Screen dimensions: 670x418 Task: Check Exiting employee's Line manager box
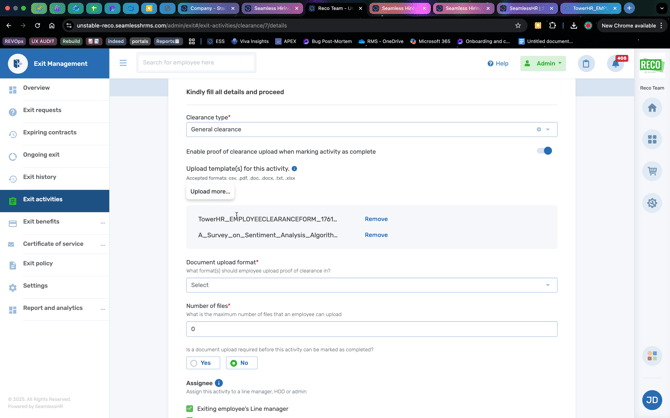[x=190, y=408]
